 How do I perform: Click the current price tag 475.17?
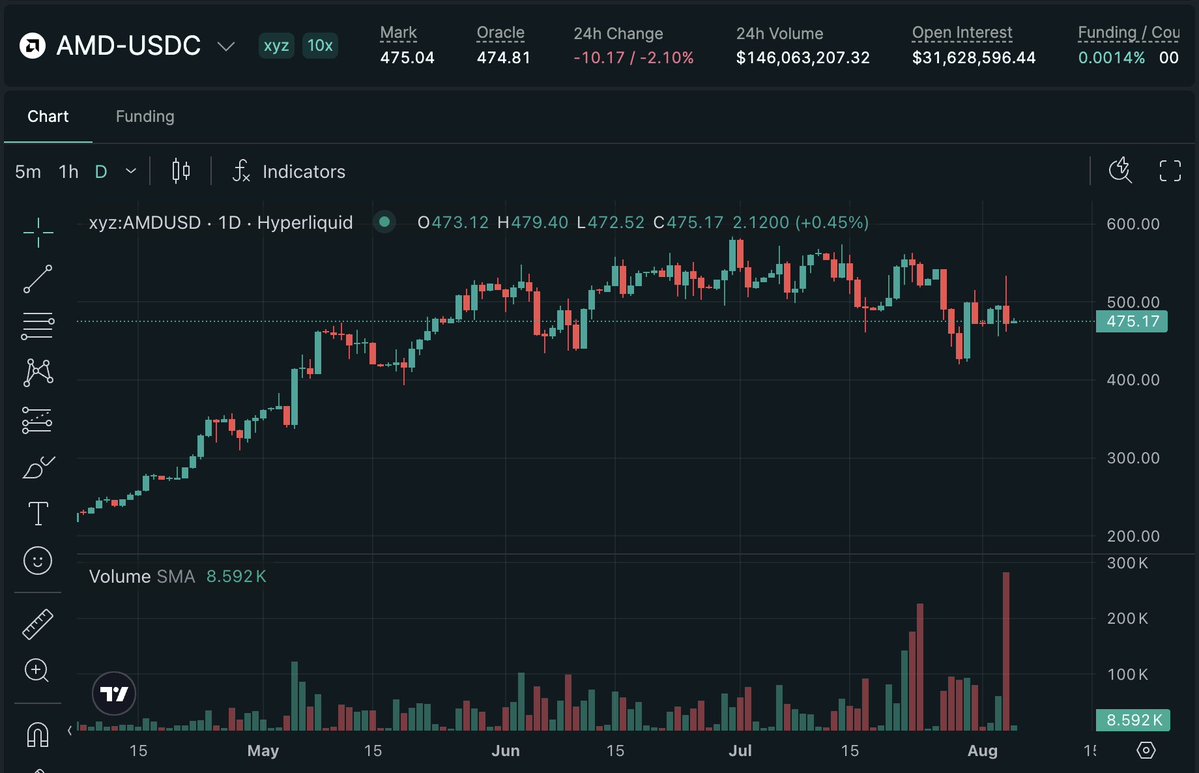coord(1132,321)
